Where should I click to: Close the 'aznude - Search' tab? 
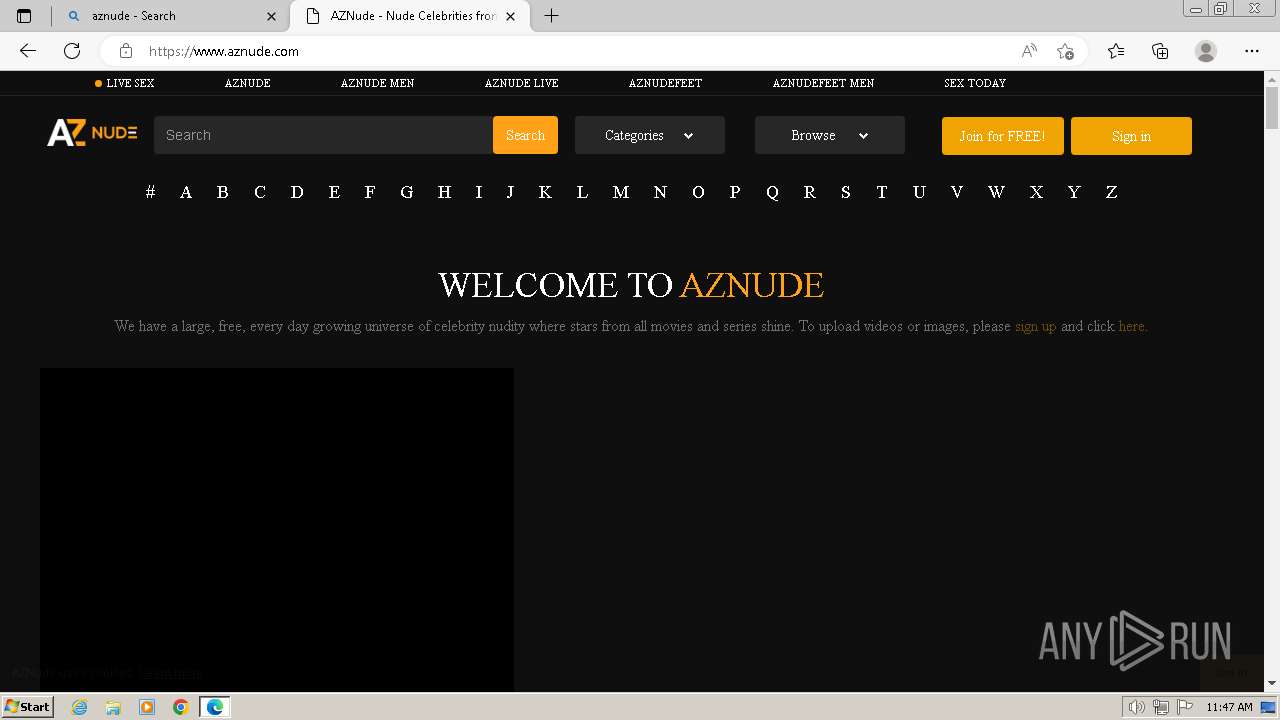click(x=271, y=16)
